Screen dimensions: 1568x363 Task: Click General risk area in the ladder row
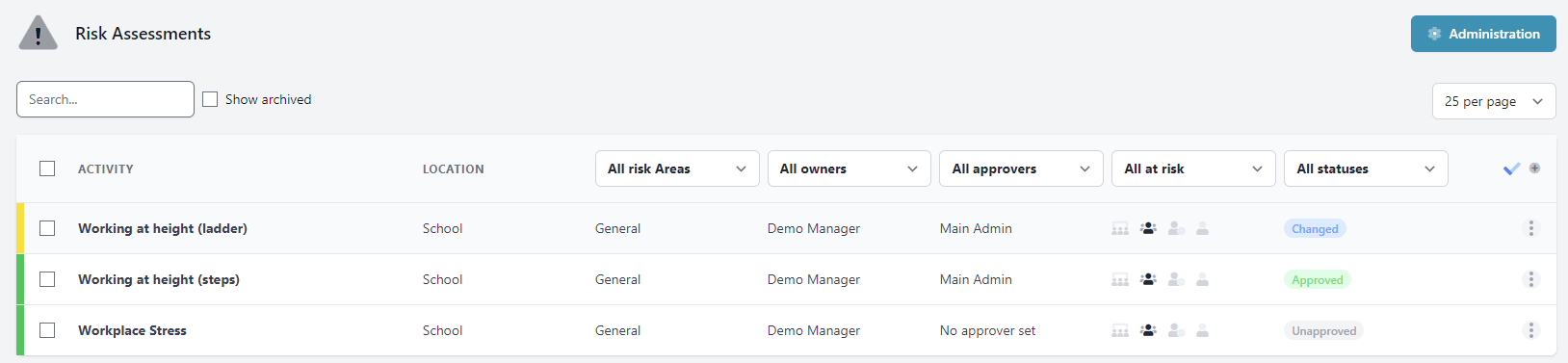pyautogui.click(x=618, y=228)
